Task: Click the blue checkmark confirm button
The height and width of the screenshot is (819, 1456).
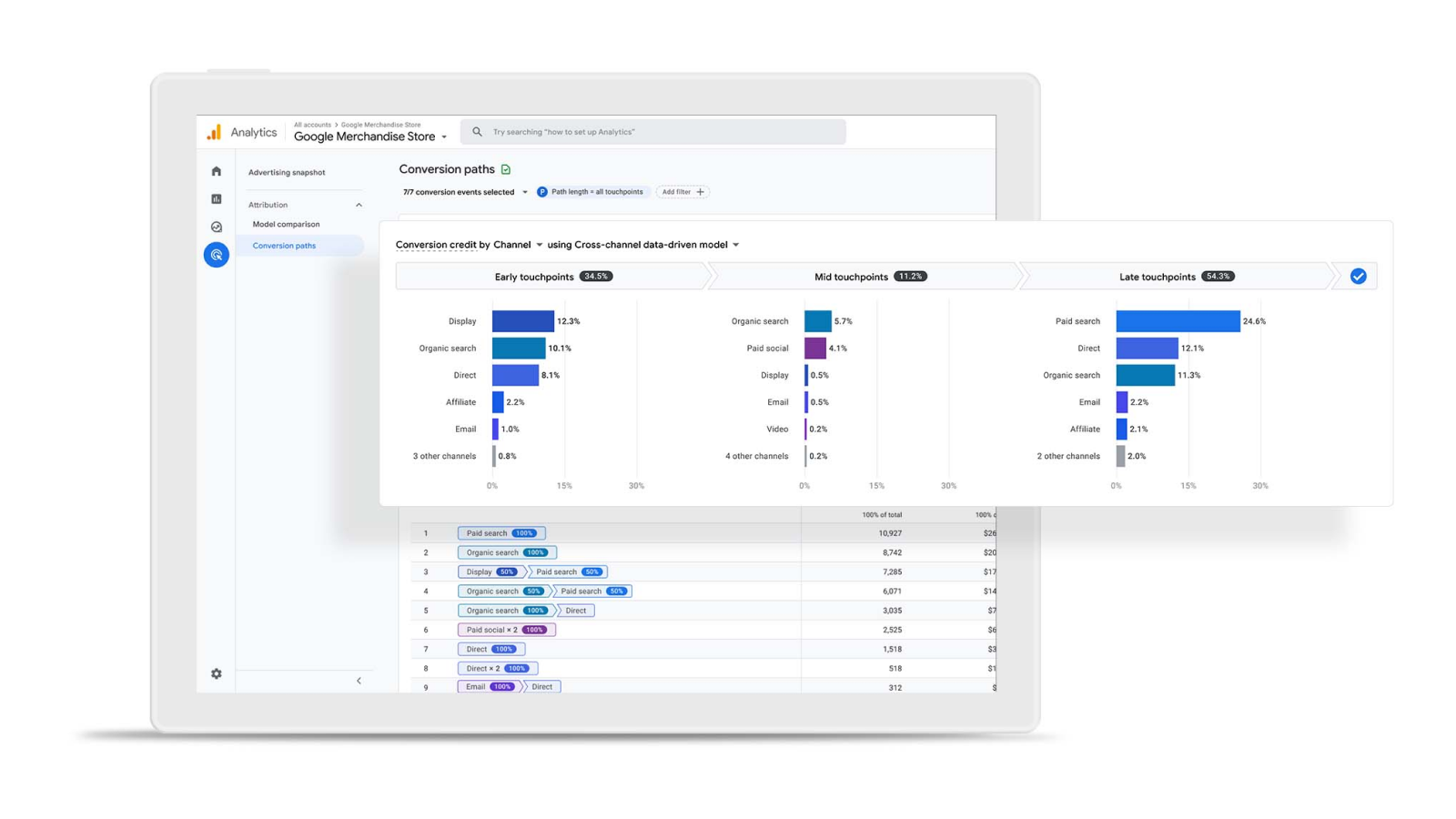Action: [1358, 276]
